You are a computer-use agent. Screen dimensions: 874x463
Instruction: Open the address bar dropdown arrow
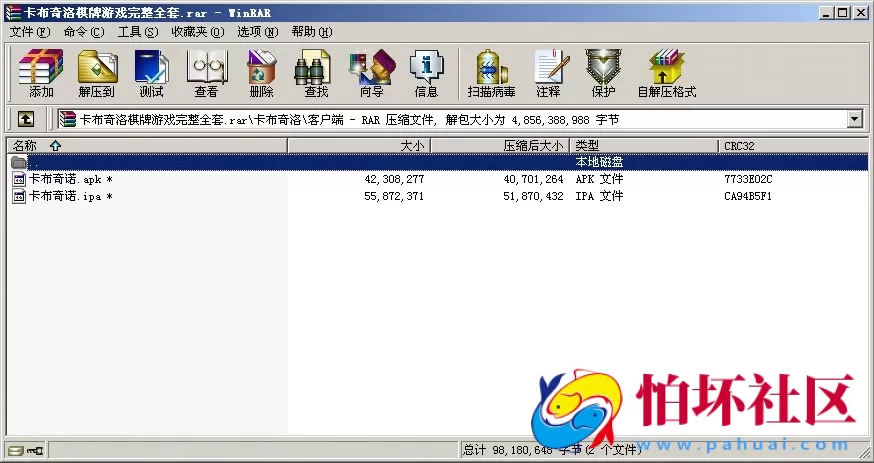tap(854, 119)
